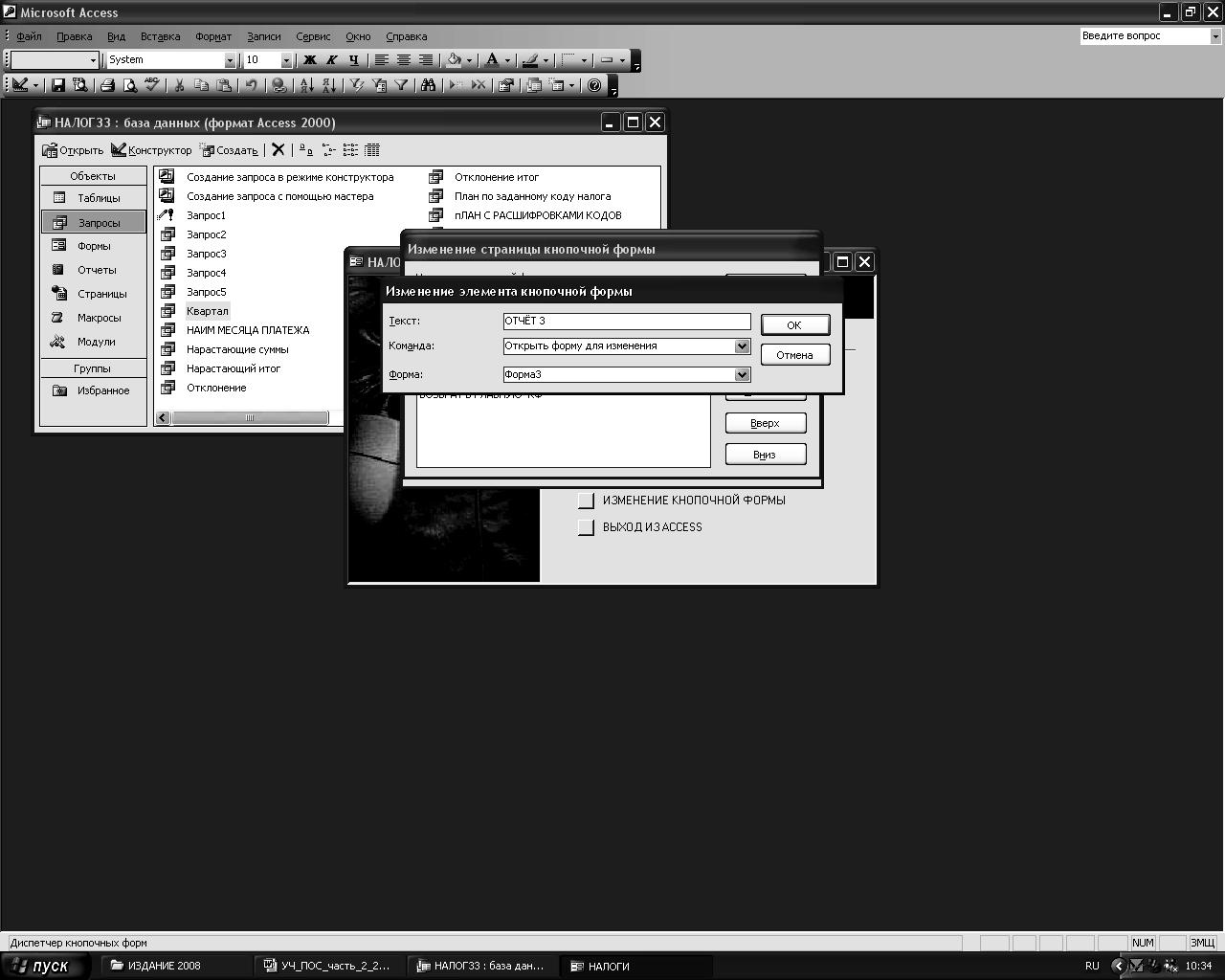This screenshot has height=980, width=1225.
Task: Open Help question mark icon
Action: click(x=594, y=85)
